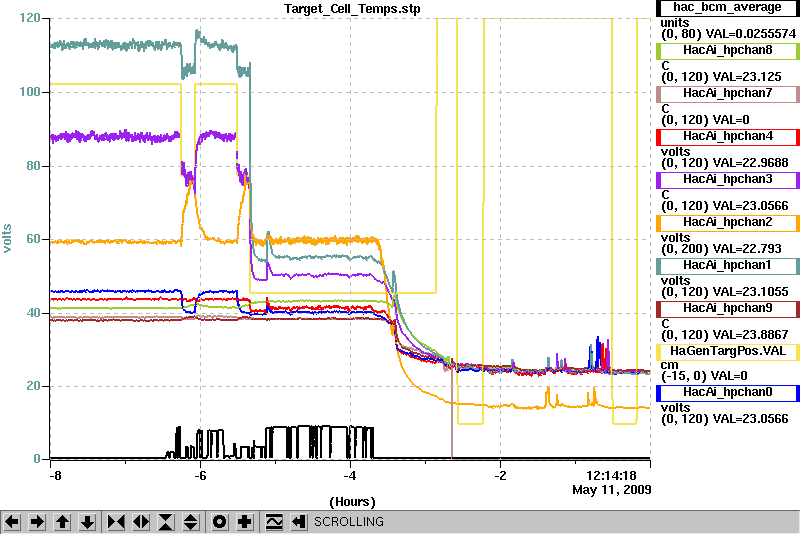Screen dimensions: 800x534
Task: Select the blue HacAi_hpchan0 legend box
Action: (x=727, y=393)
